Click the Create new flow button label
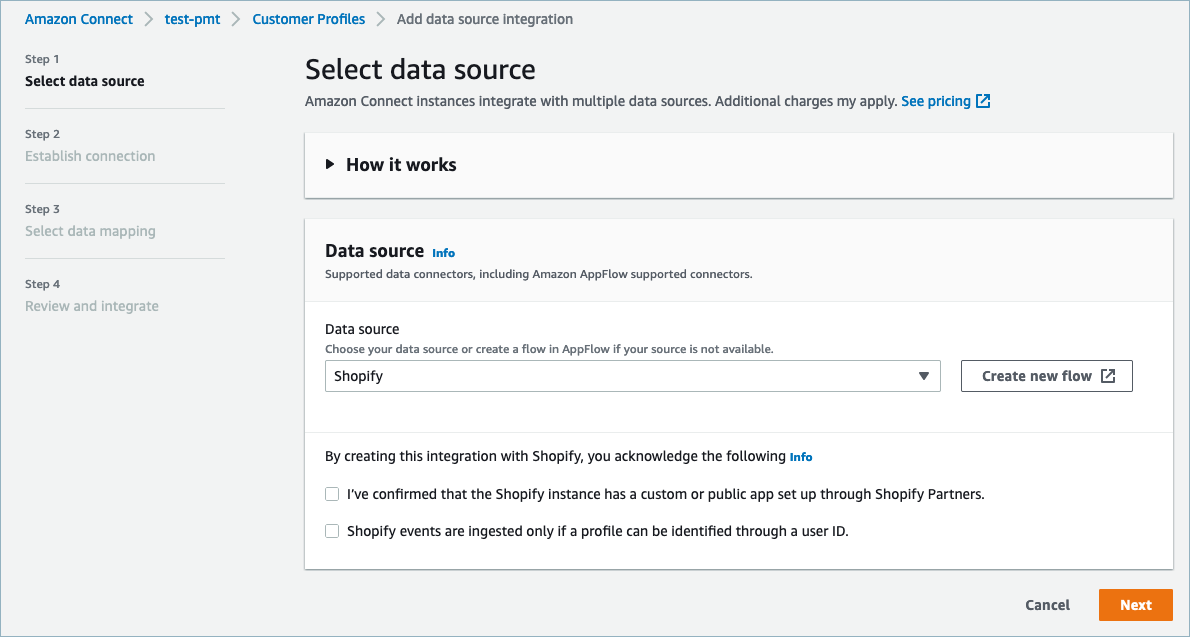The width and height of the screenshot is (1190, 637). coord(1036,376)
